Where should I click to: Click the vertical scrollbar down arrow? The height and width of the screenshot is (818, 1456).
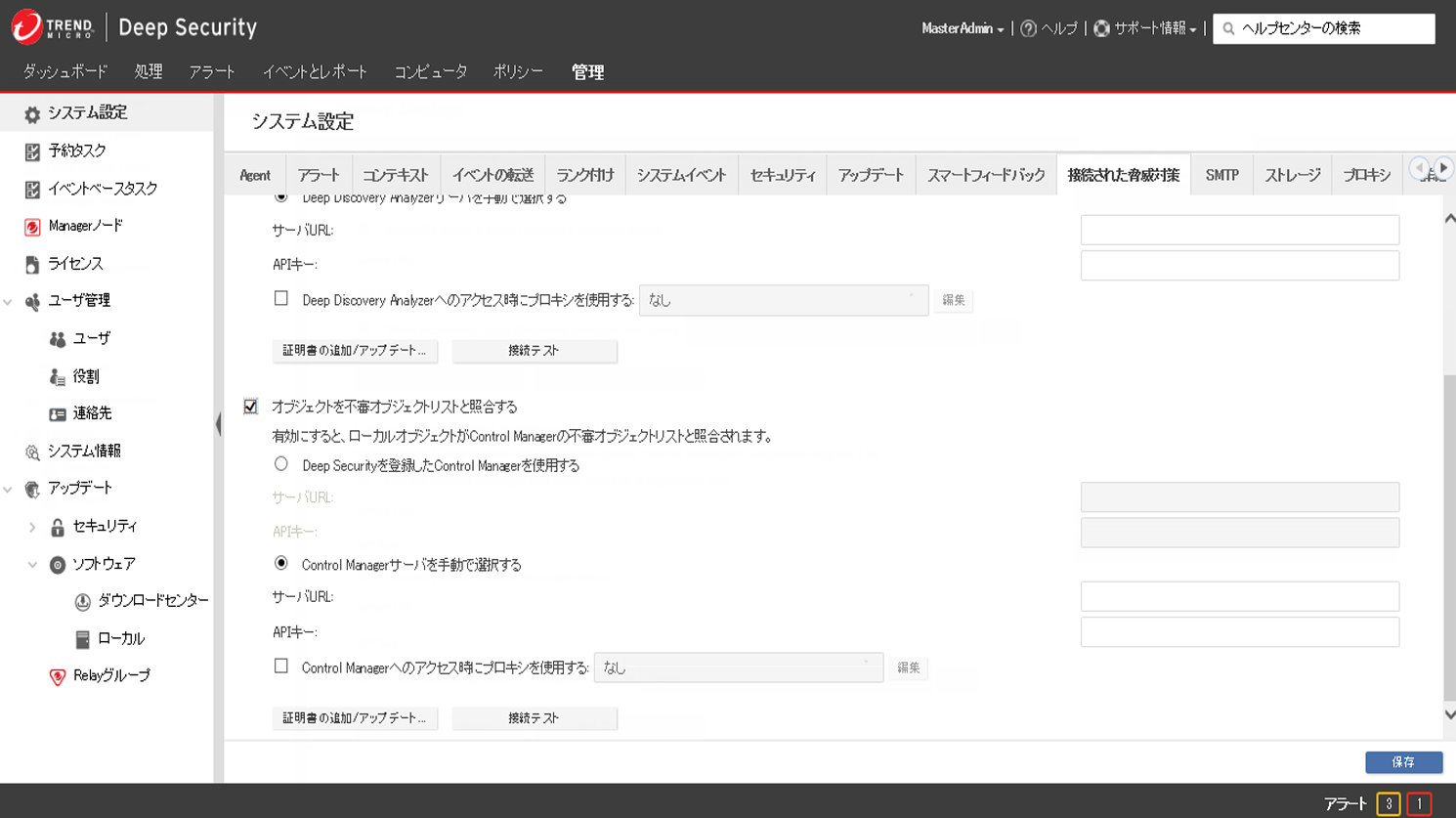[1448, 715]
